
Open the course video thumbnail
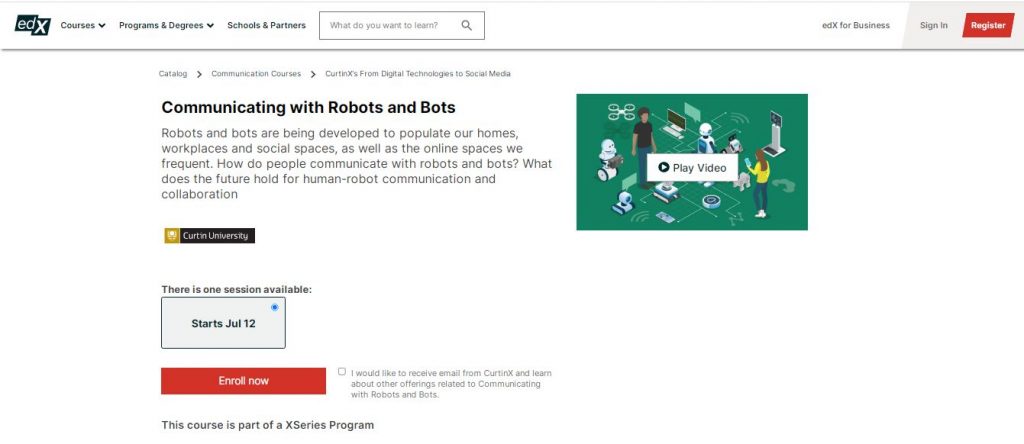[x=692, y=167]
